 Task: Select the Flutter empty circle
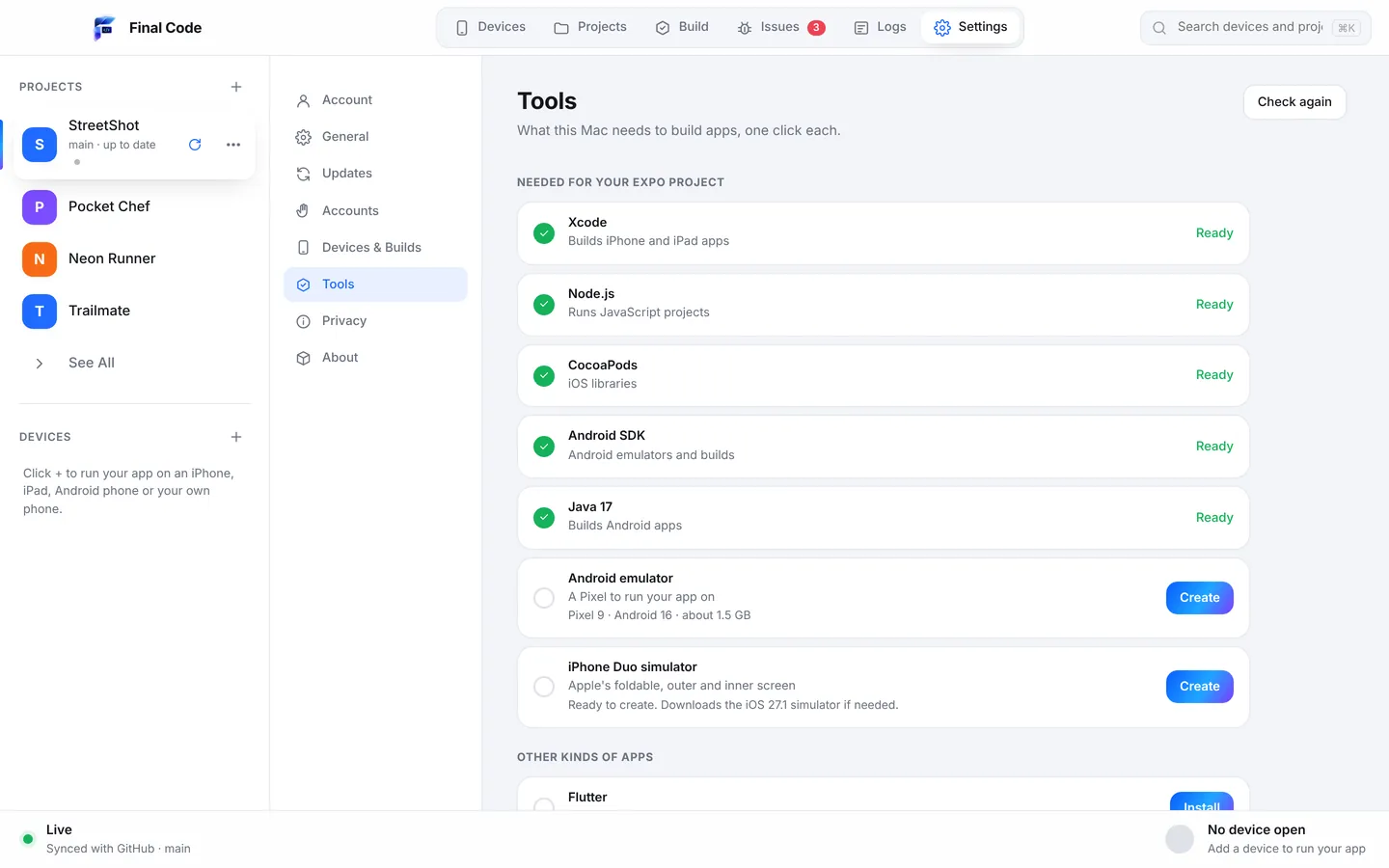click(x=544, y=804)
